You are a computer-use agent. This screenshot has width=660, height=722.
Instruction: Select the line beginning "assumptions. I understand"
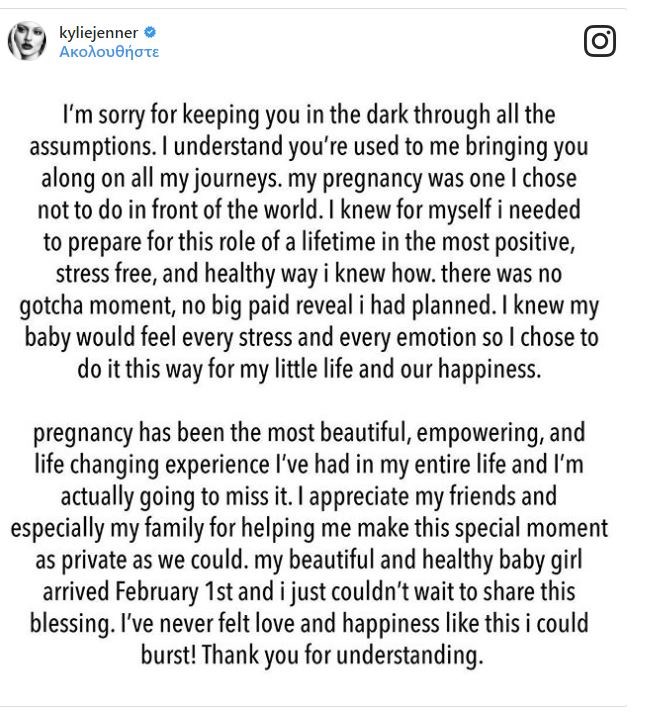click(x=309, y=147)
